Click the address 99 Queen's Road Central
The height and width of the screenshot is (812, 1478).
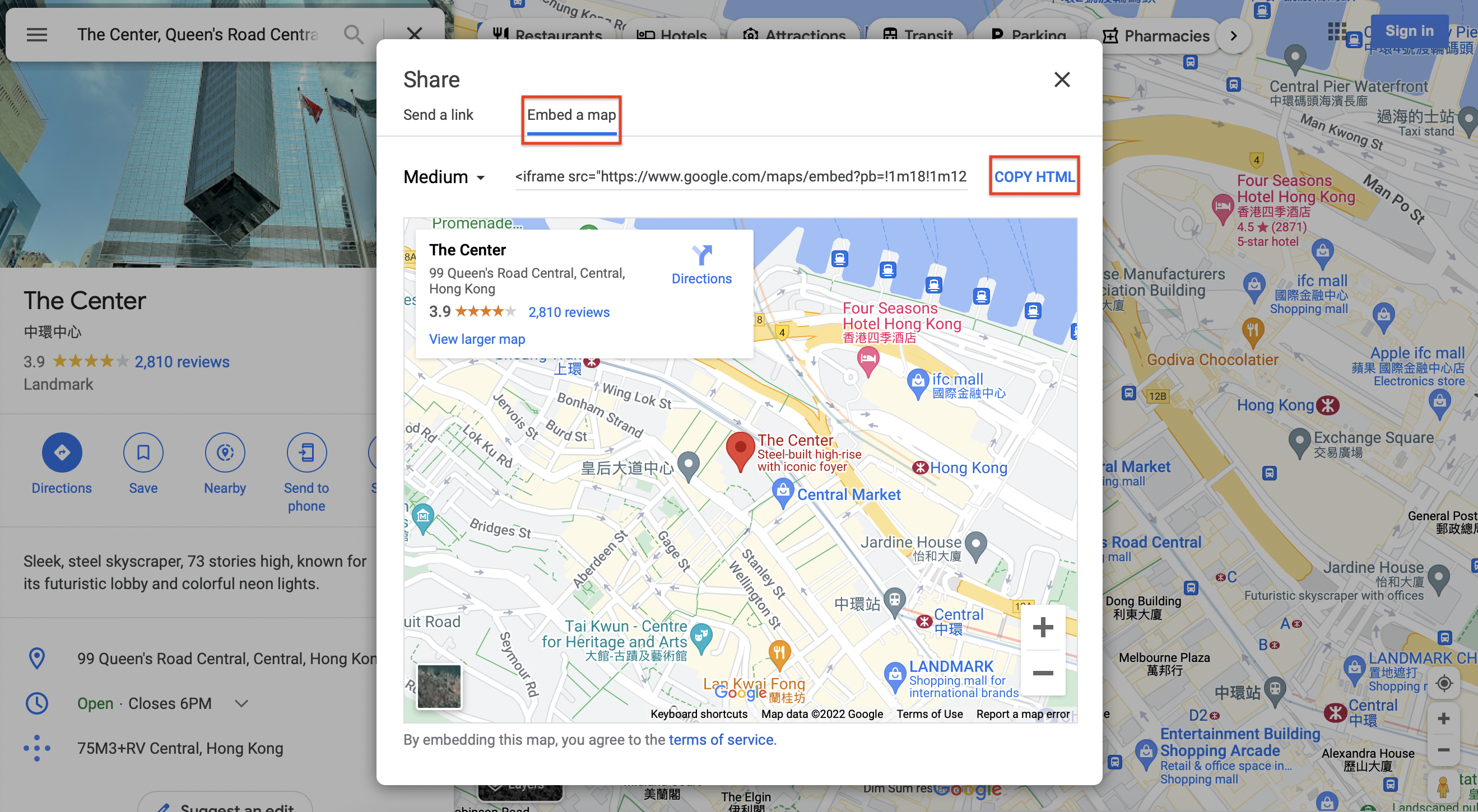[227, 659]
